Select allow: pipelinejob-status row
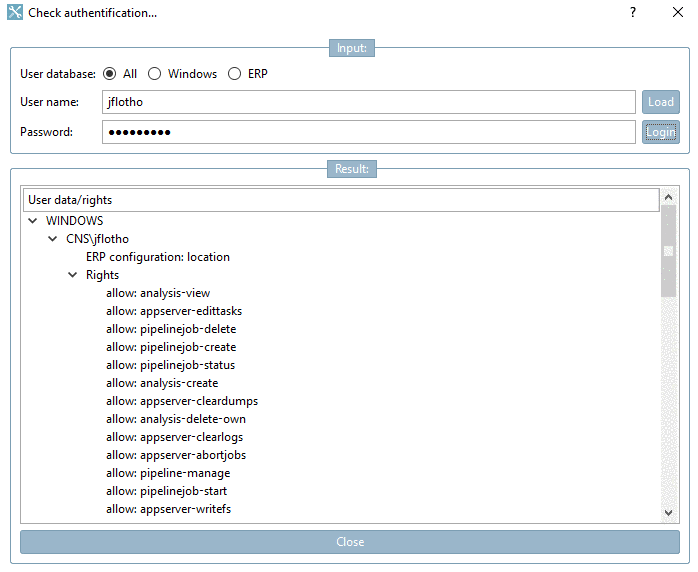This screenshot has height=572, width=698. tap(170, 365)
